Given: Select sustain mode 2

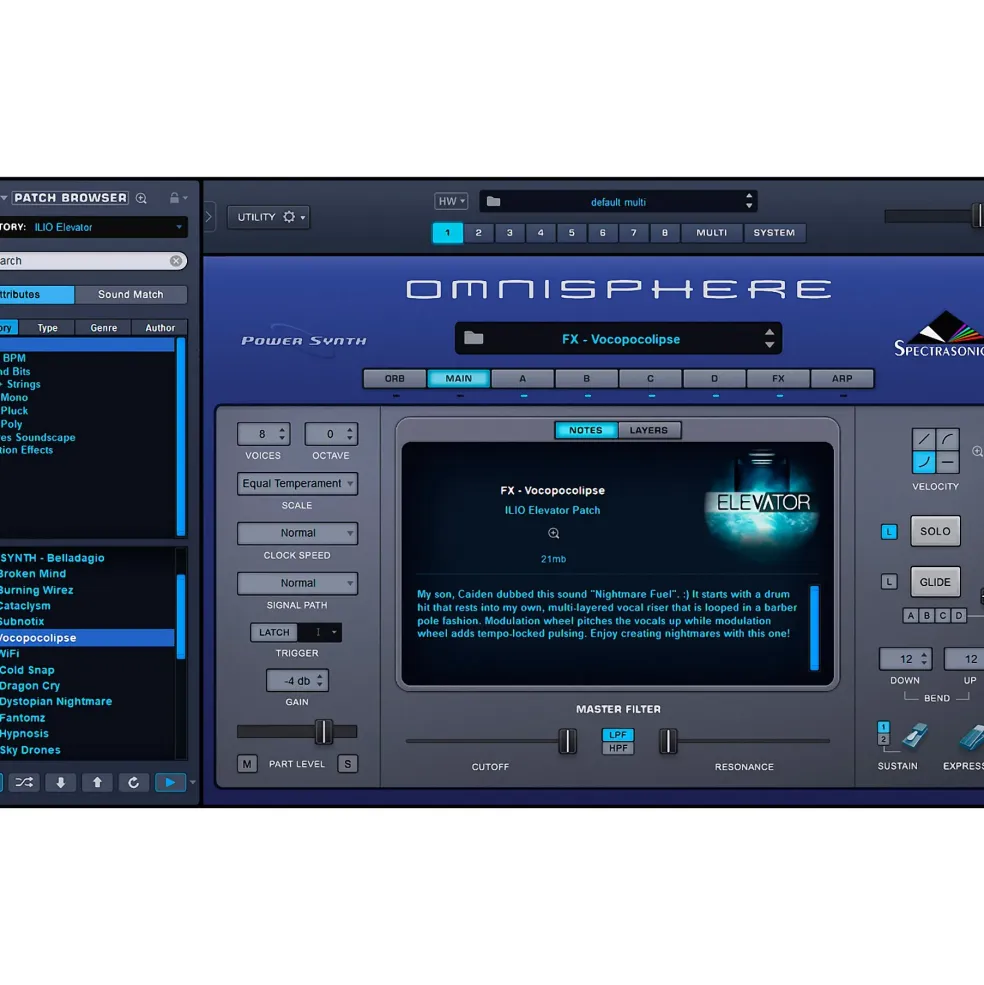Looking at the screenshot, I should pyautogui.click(x=883, y=739).
